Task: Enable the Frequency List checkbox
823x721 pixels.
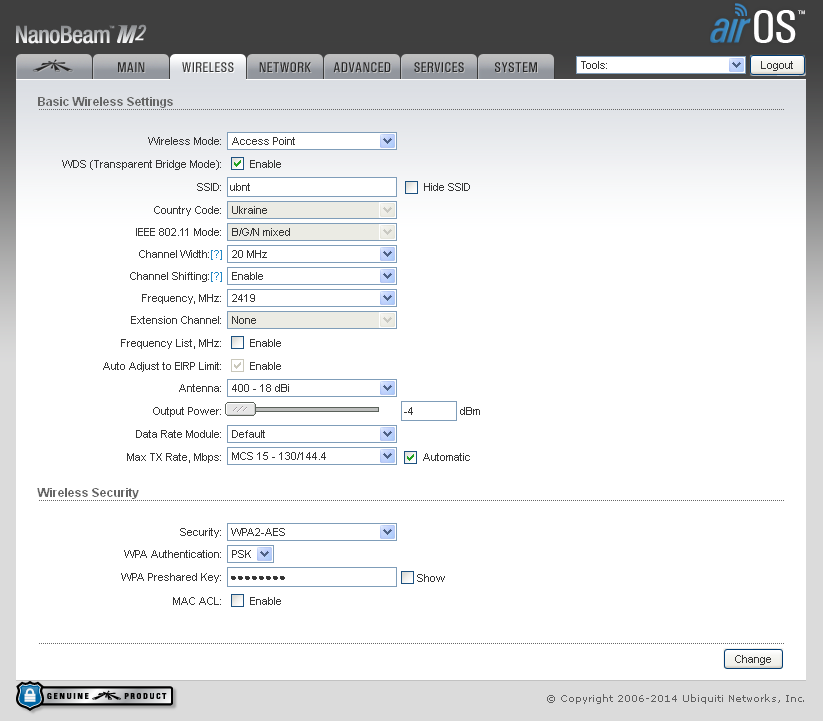Action: (238, 343)
